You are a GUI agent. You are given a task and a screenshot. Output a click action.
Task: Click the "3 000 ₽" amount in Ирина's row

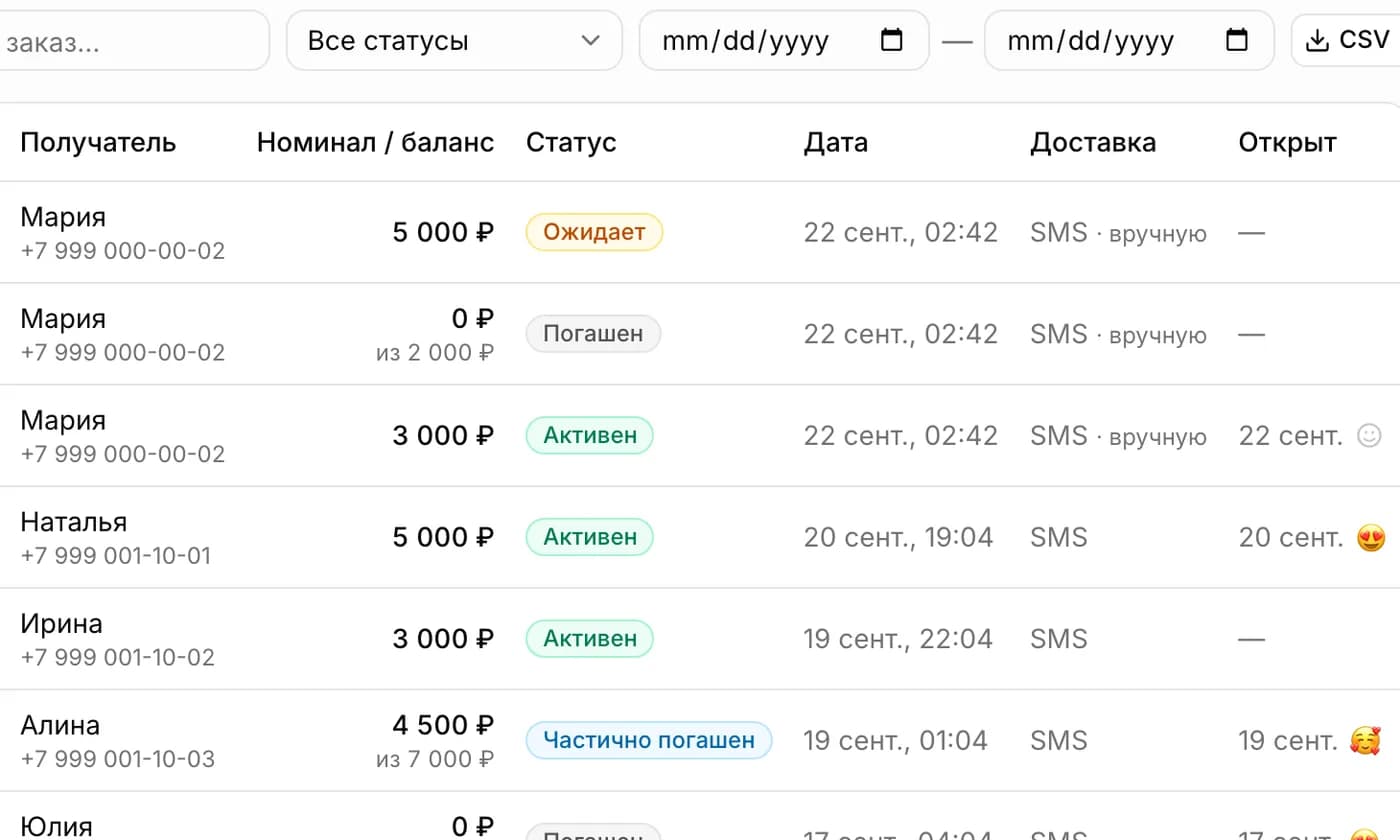point(443,639)
